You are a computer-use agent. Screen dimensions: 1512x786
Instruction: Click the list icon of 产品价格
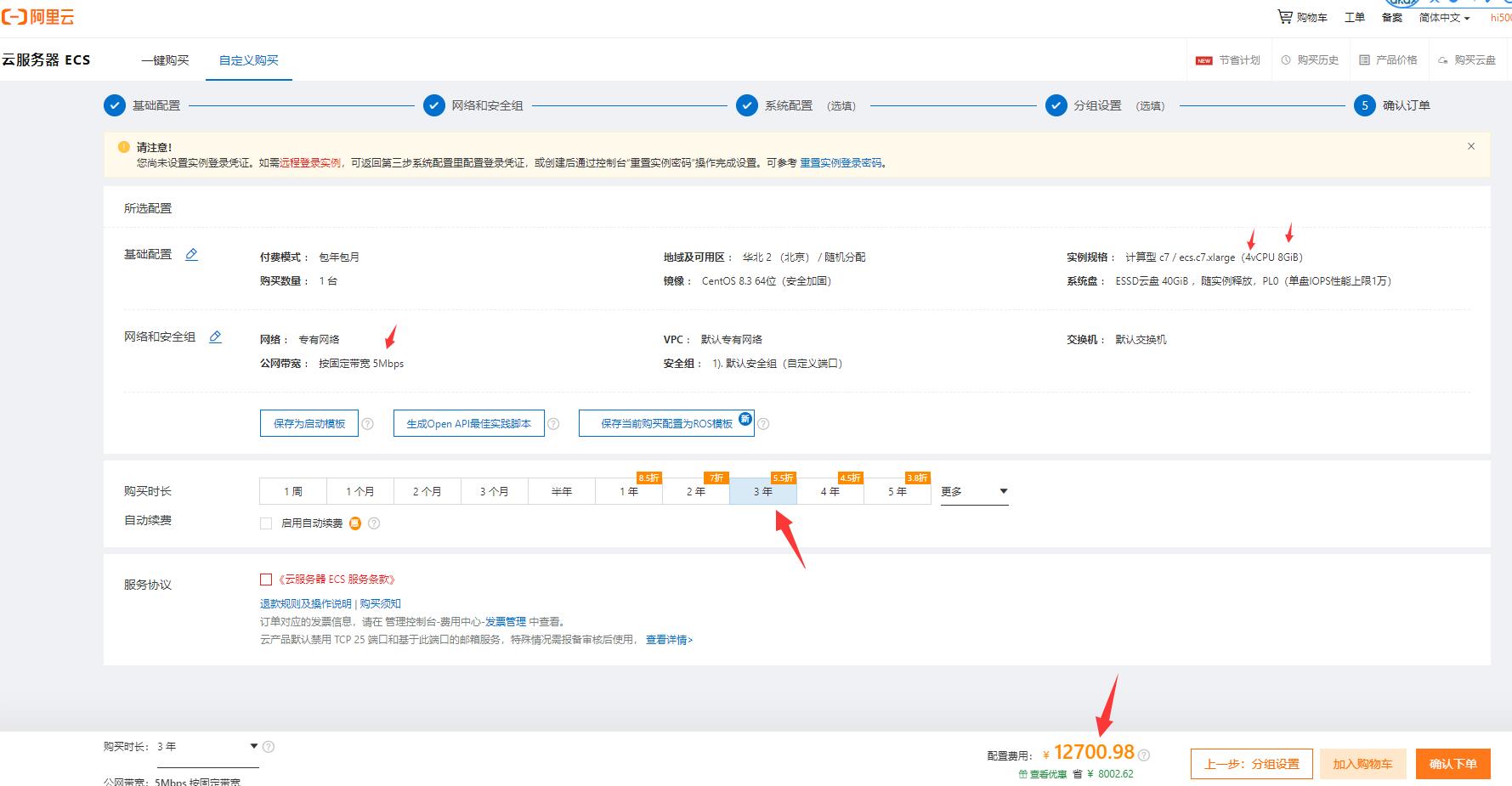pos(1364,60)
